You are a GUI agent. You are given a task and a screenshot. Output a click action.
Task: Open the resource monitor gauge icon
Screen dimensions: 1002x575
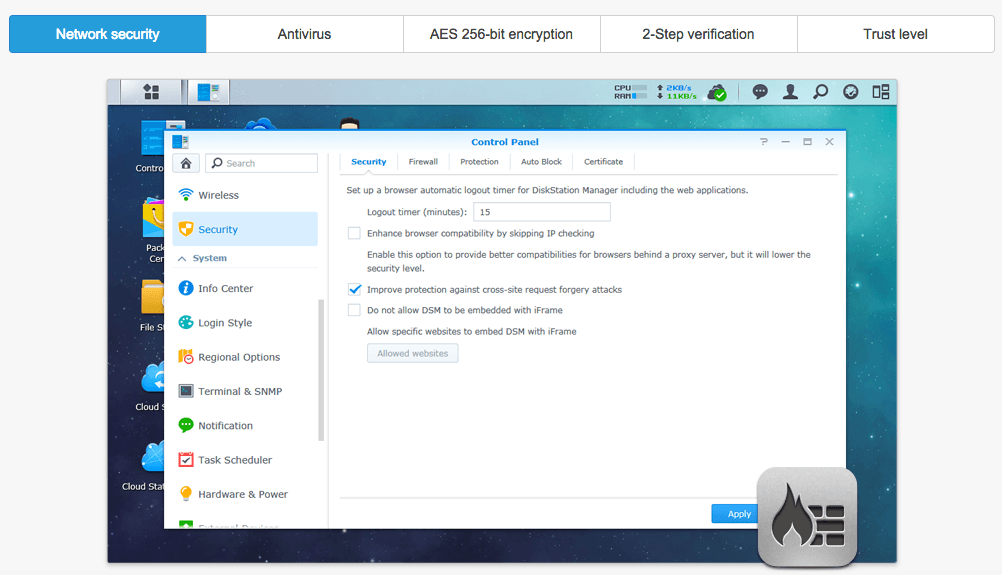click(x=851, y=92)
